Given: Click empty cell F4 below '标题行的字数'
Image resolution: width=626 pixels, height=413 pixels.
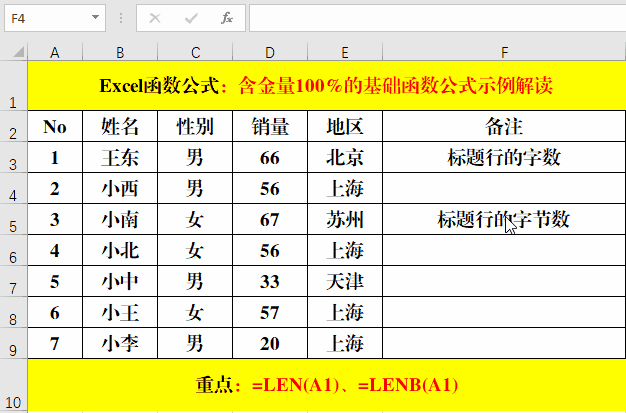Looking at the screenshot, I should coord(504,188).
